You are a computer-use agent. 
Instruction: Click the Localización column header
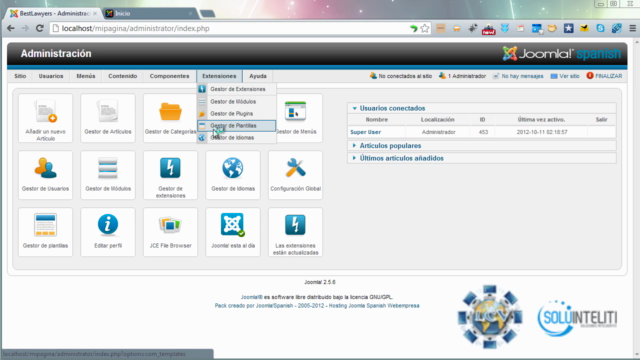click(x=438, y=120)
